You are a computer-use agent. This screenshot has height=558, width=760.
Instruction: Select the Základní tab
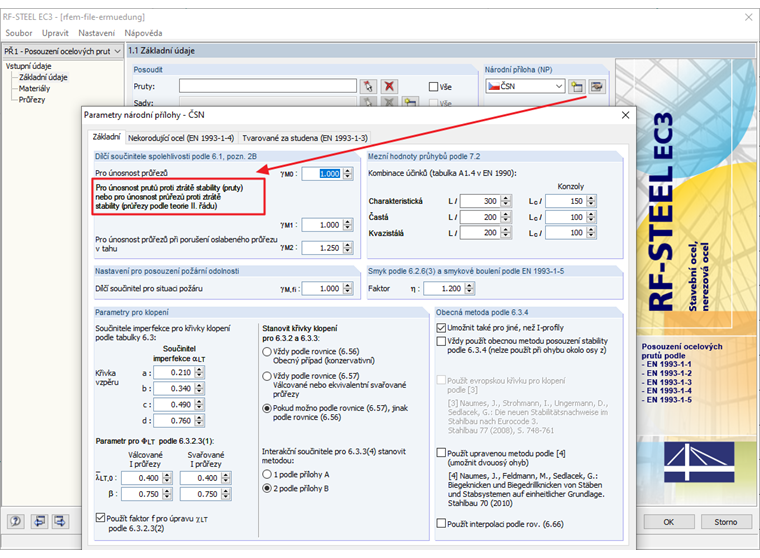[x=106, y=137]
